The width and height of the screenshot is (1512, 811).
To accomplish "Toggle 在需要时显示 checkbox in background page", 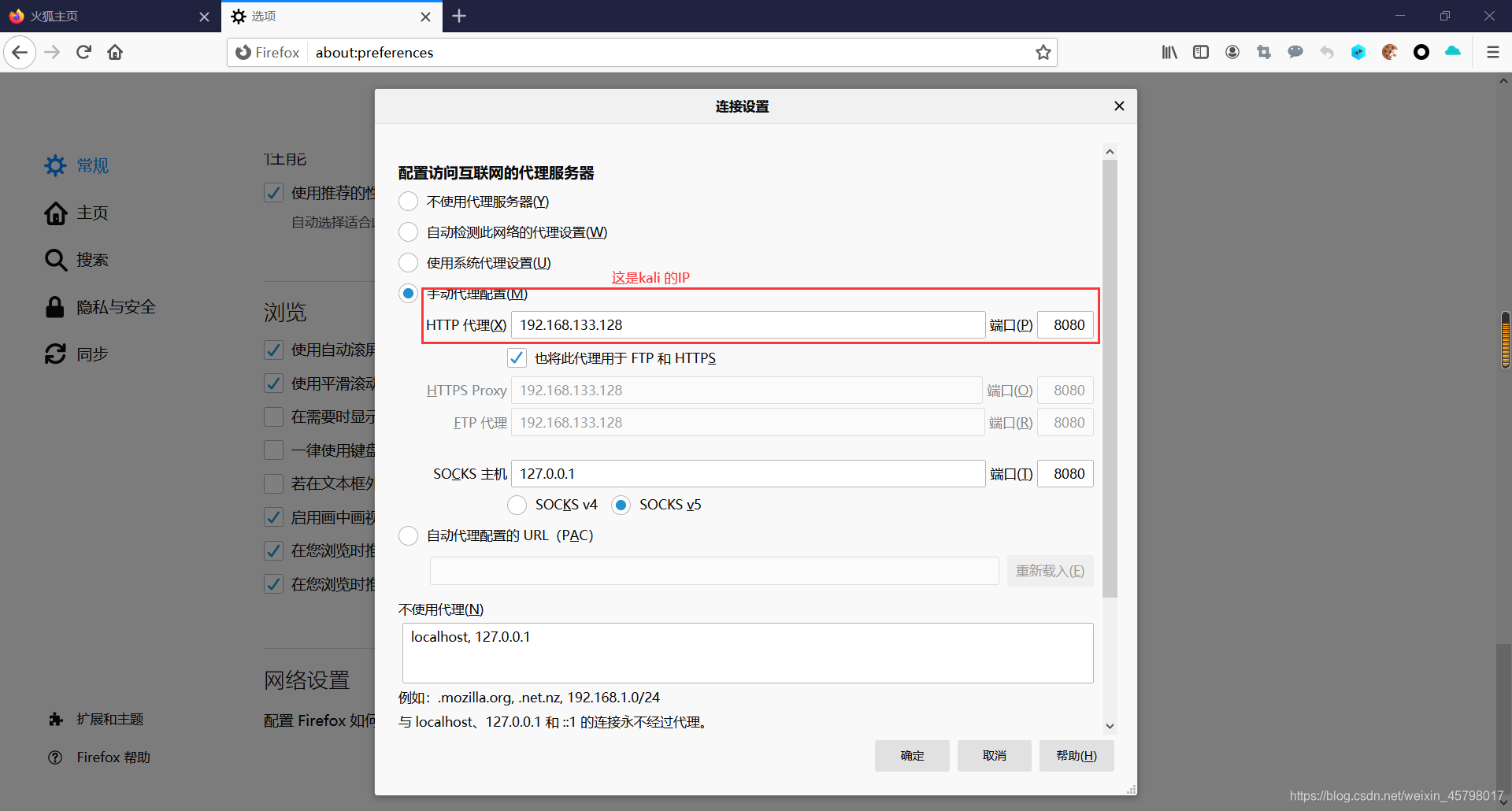I will [x=273, y=417].
